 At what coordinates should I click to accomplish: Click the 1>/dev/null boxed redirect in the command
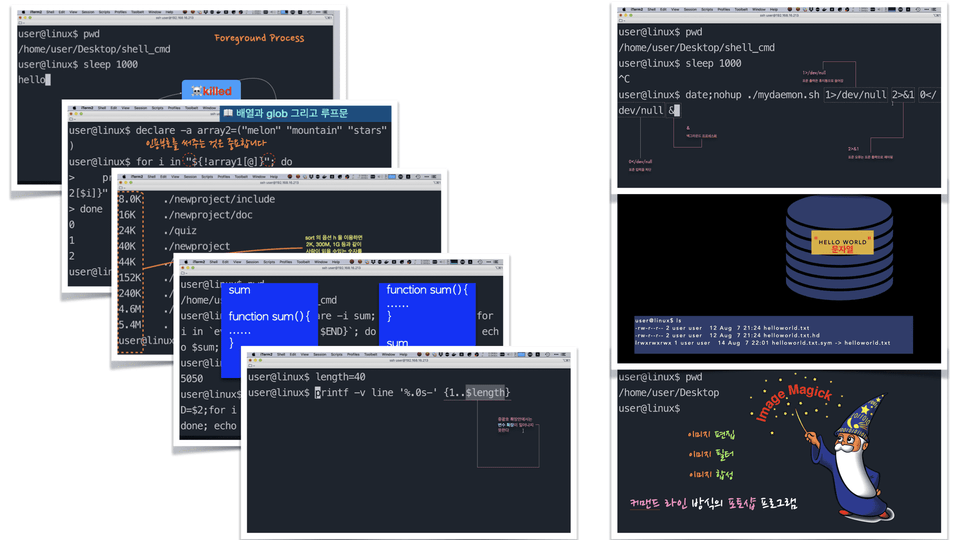856,95
